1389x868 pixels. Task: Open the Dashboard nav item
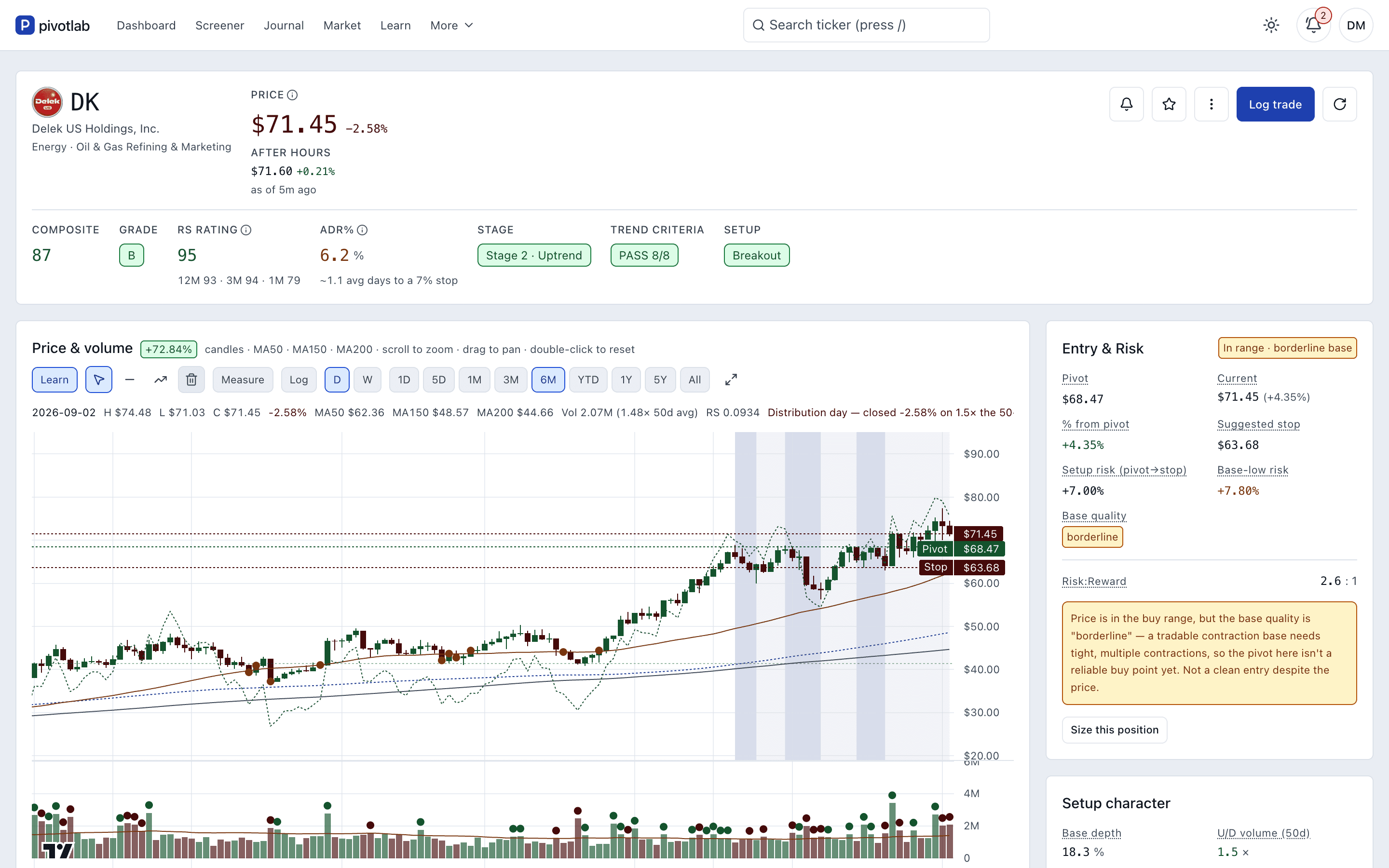[x=146, y=25]
